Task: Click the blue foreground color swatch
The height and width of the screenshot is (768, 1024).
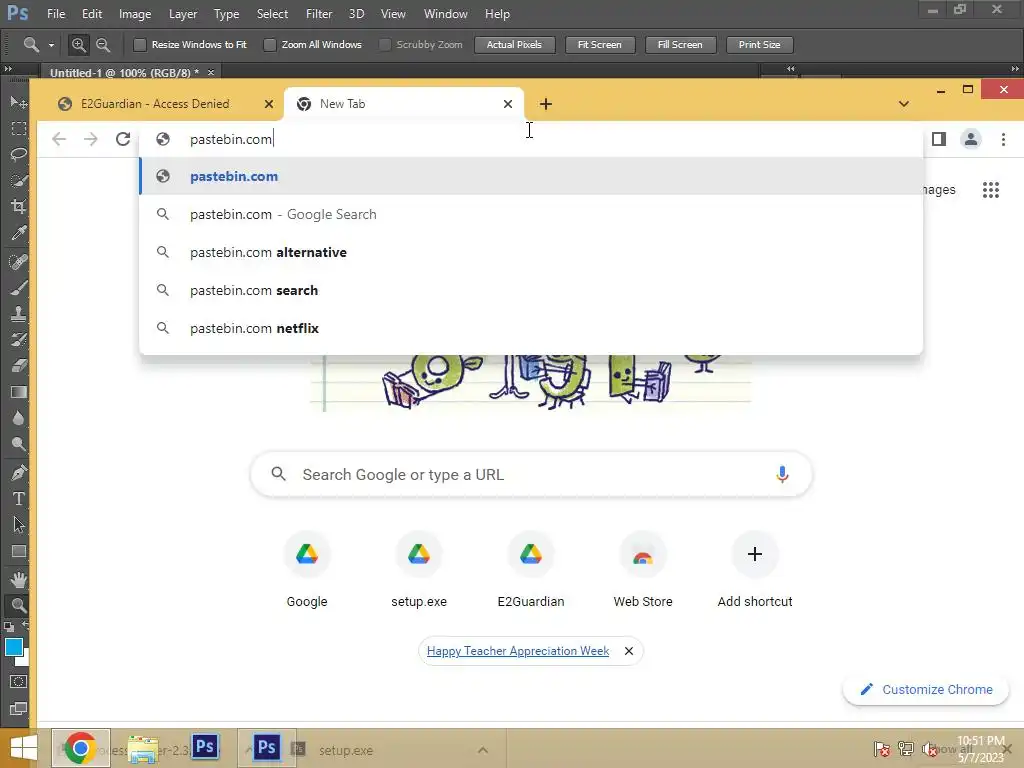Action: [14, 647]
